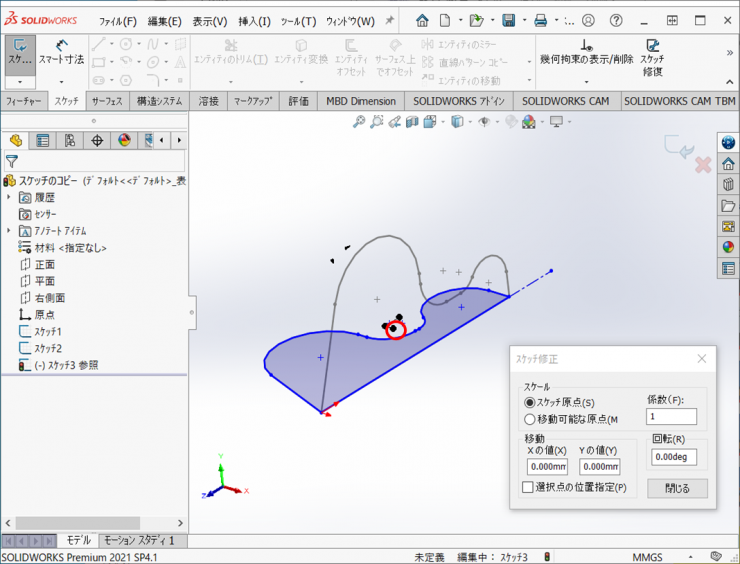
Task: Click the 回転(R) angle input field
Action: (x=674, y=457)
